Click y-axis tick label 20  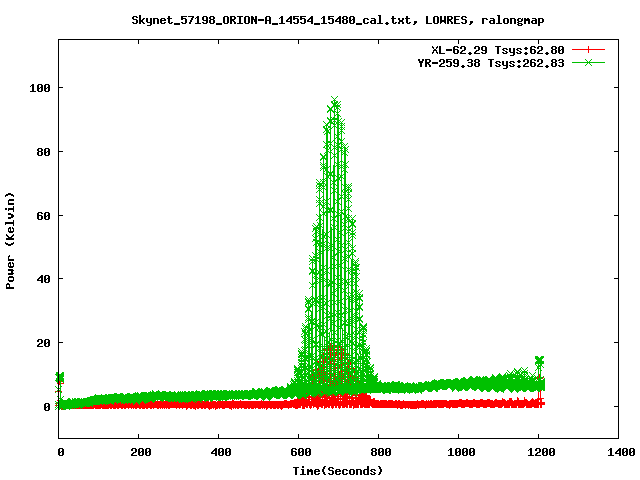click(44, 343)
